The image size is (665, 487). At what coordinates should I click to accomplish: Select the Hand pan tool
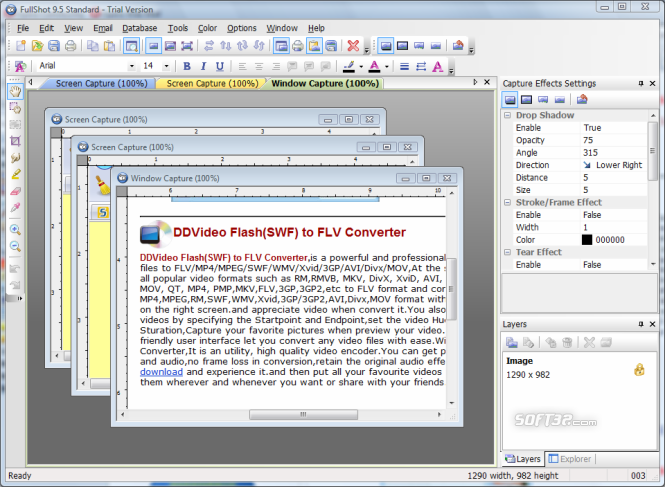coord(15,91)
